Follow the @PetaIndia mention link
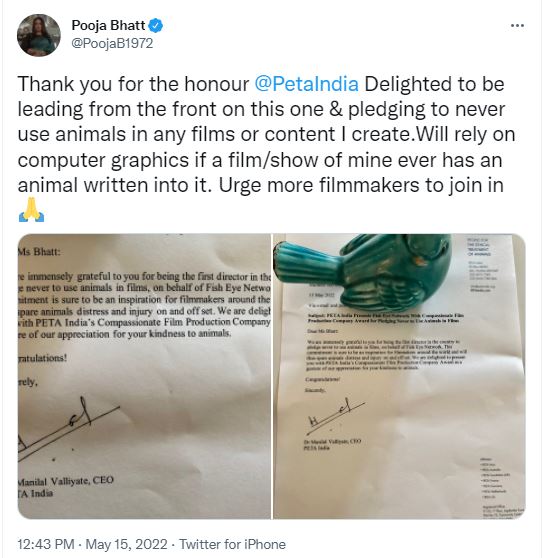546x558 pixels. click(x=306, y=84)
